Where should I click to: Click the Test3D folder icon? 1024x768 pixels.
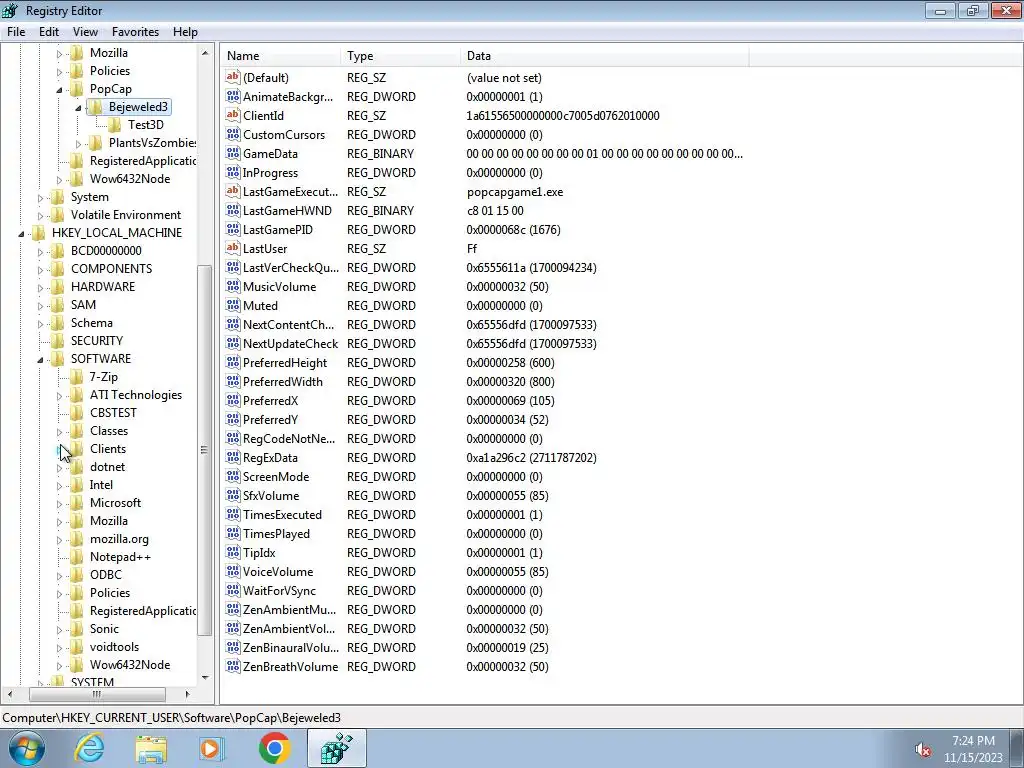(114, 125)
